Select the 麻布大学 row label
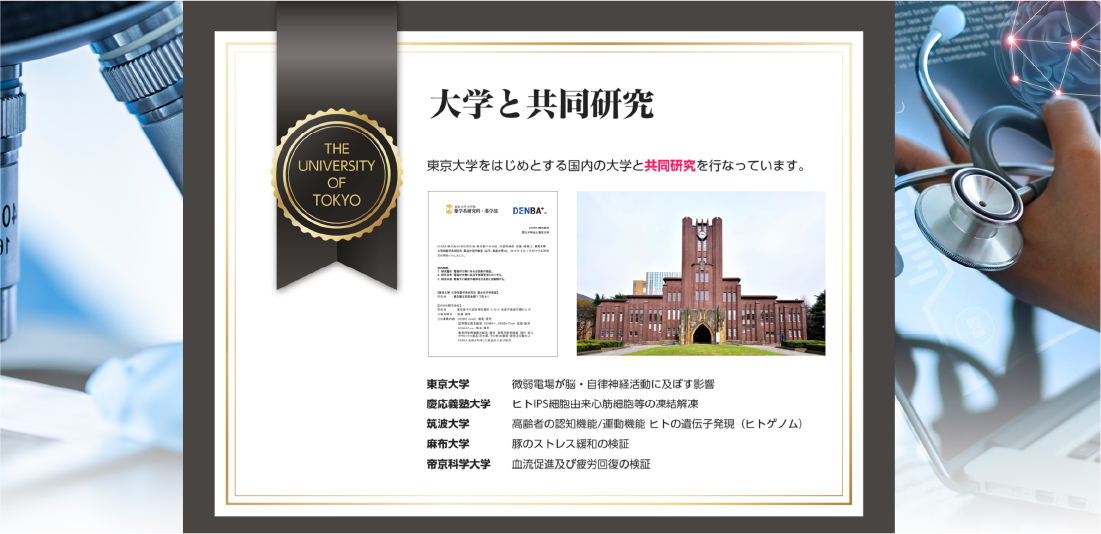 click(x=448, y=444)
